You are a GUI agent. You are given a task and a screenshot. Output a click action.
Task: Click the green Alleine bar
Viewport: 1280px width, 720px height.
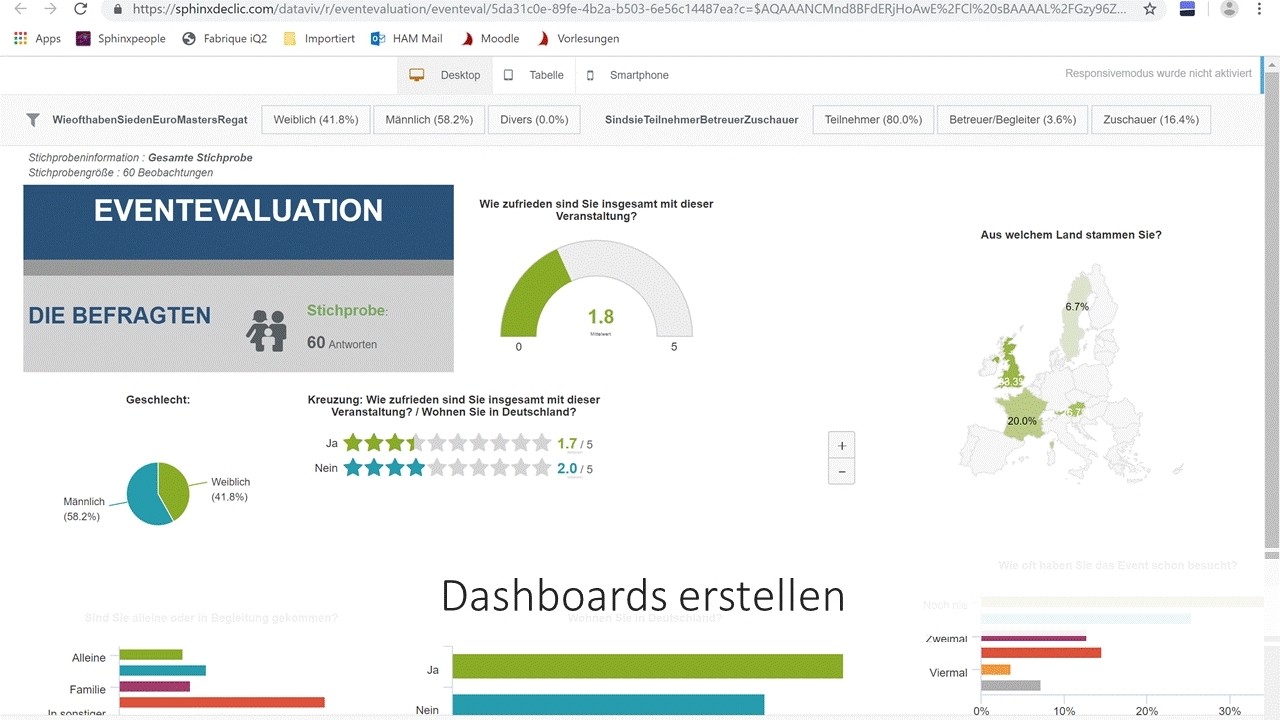click(x=151, y=654)
